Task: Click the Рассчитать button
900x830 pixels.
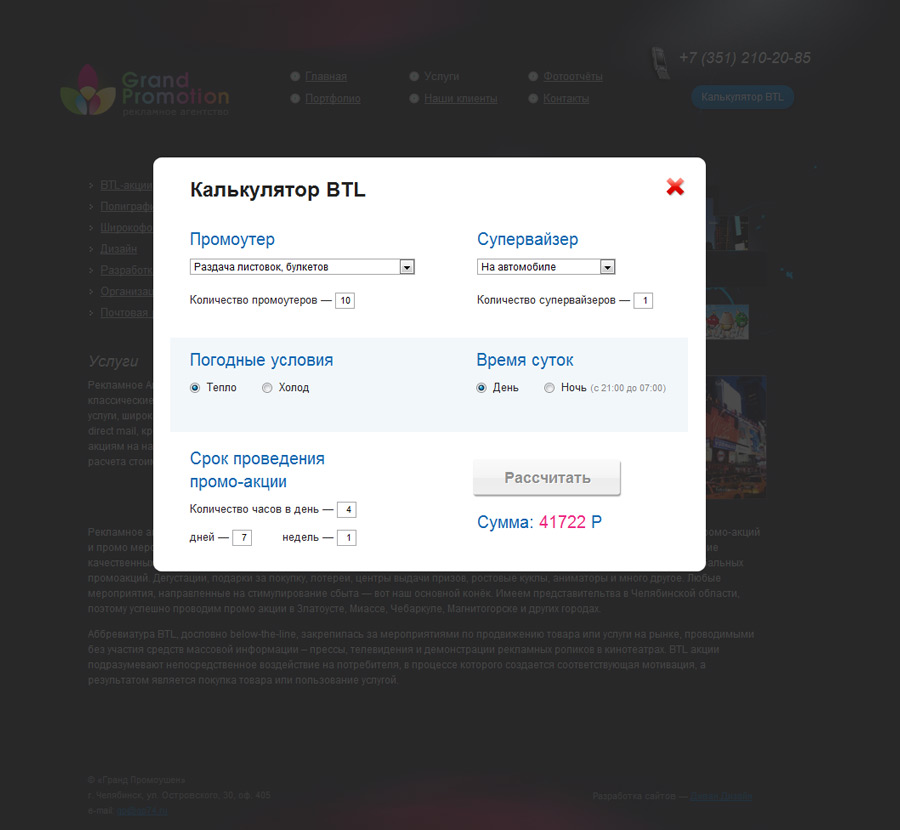Action: point(547,478)
